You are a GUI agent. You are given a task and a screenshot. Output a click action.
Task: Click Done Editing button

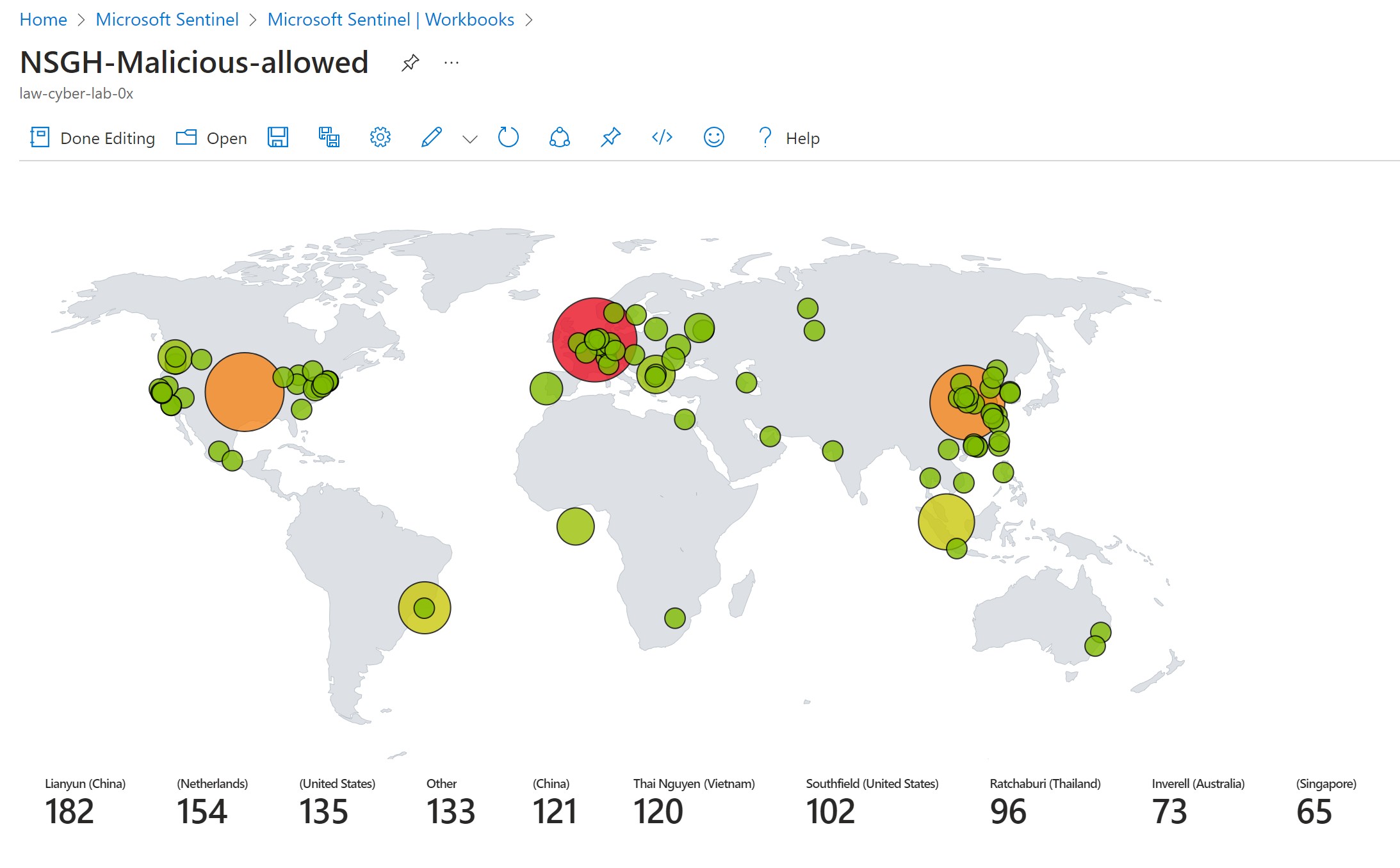[93, 138]
